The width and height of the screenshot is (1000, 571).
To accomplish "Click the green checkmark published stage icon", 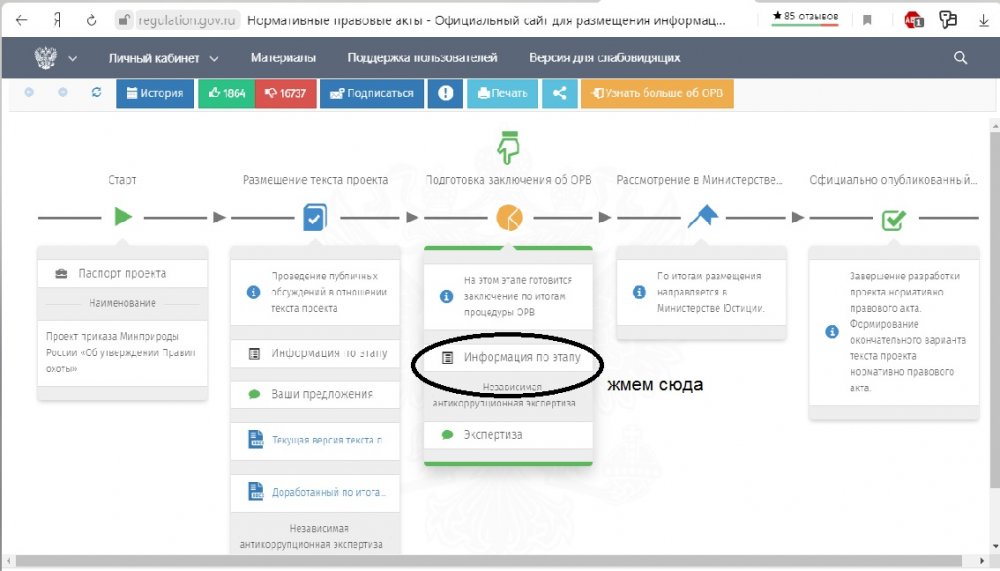I will [893, 218].
